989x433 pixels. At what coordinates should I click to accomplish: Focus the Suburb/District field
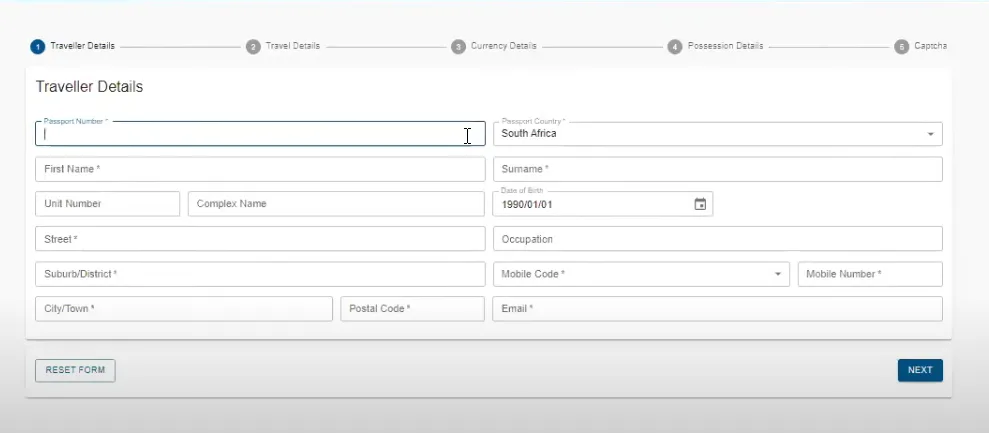click(x=260, y=274)
